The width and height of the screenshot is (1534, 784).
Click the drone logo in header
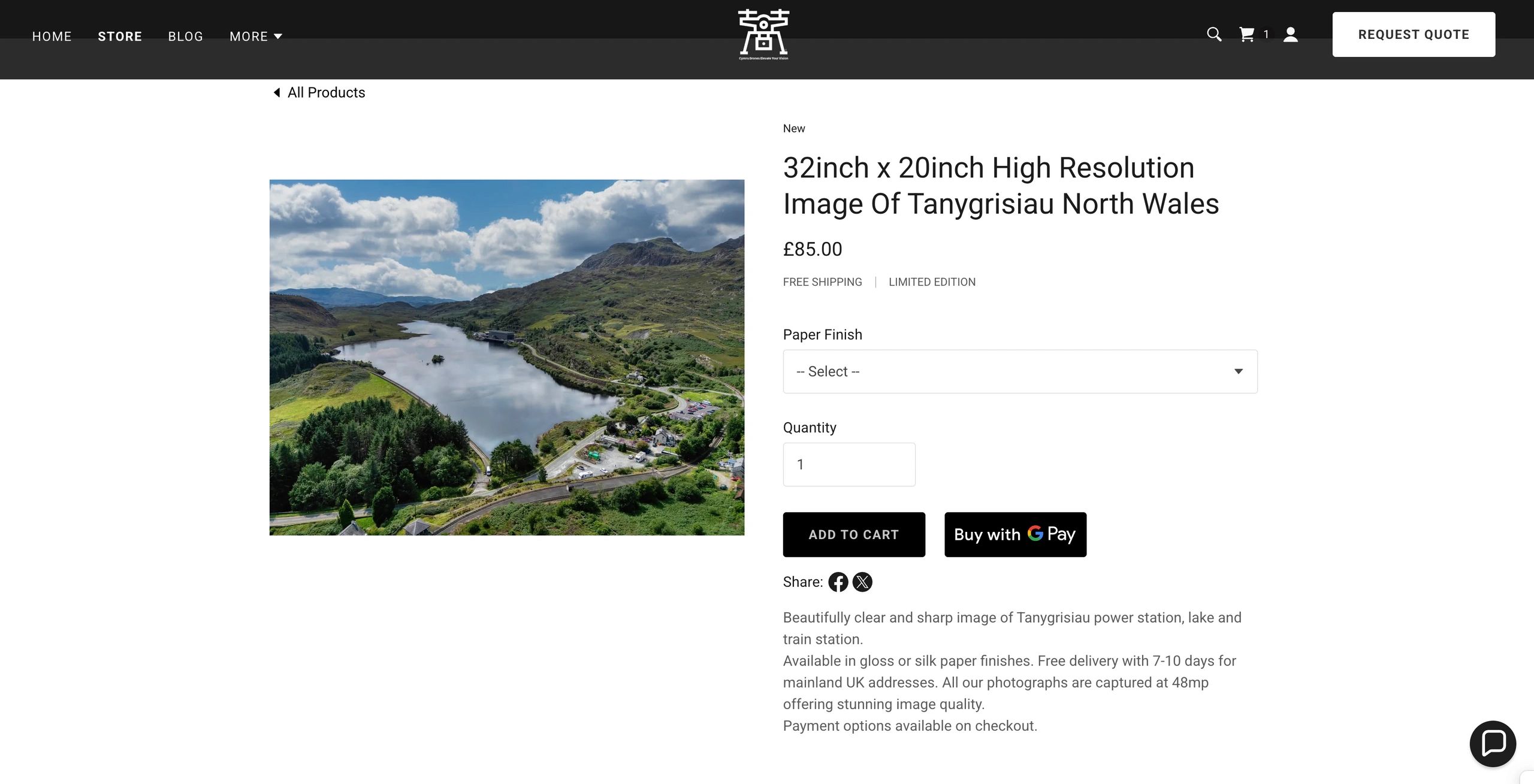tap(763, 35)
